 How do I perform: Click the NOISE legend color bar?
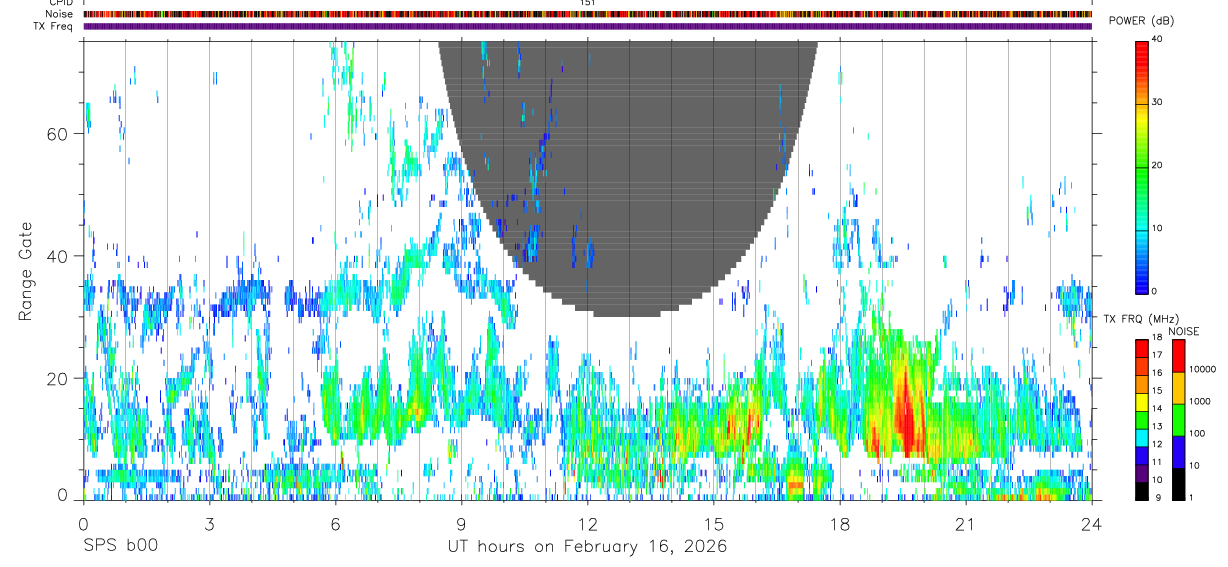coord(1178,420)
